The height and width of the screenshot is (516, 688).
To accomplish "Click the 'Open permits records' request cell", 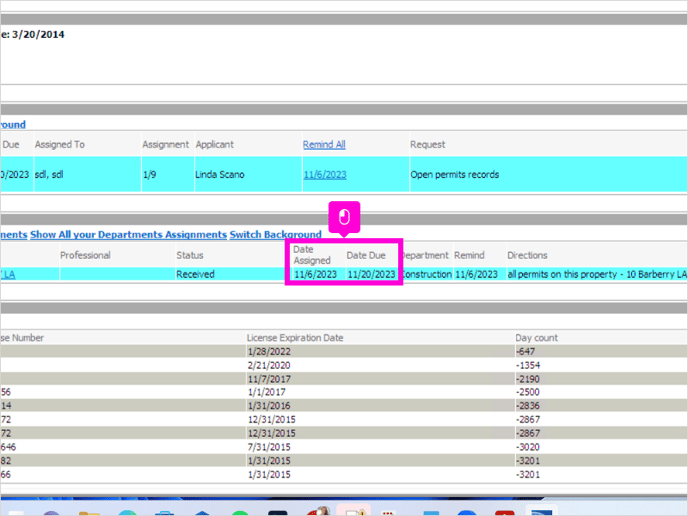I will [455, 175].
